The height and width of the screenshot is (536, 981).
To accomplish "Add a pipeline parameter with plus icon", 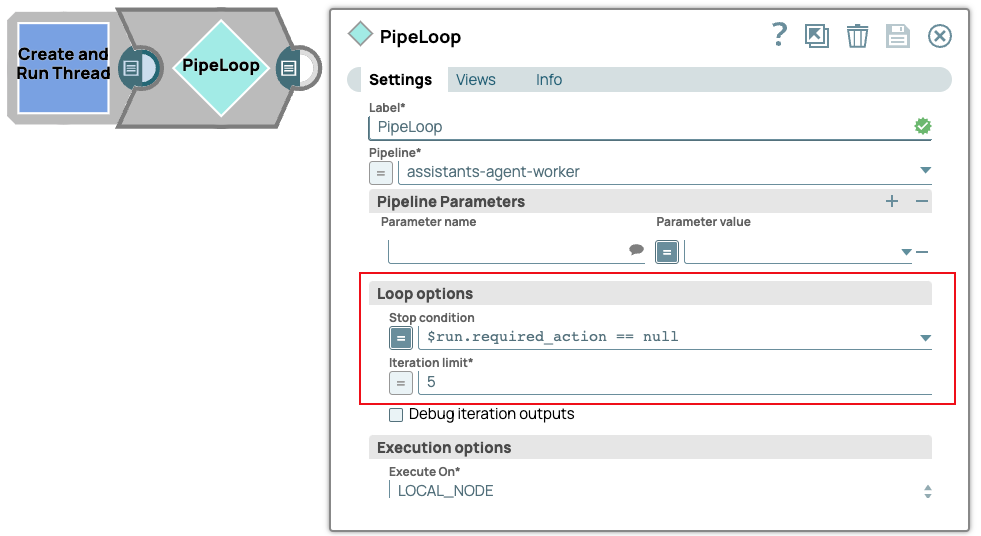I will tap(892, 201).
